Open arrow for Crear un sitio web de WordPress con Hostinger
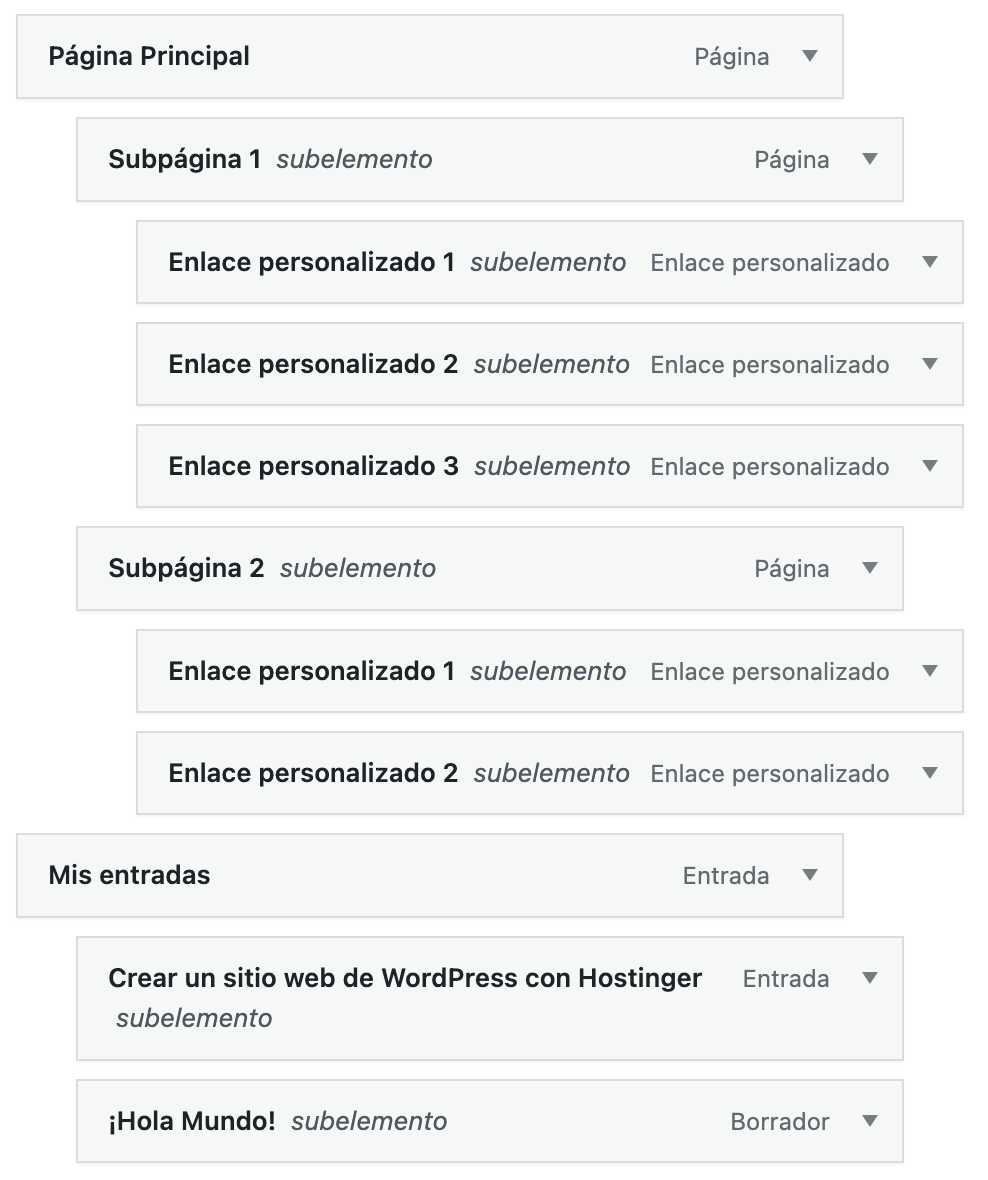 point(871,978)
